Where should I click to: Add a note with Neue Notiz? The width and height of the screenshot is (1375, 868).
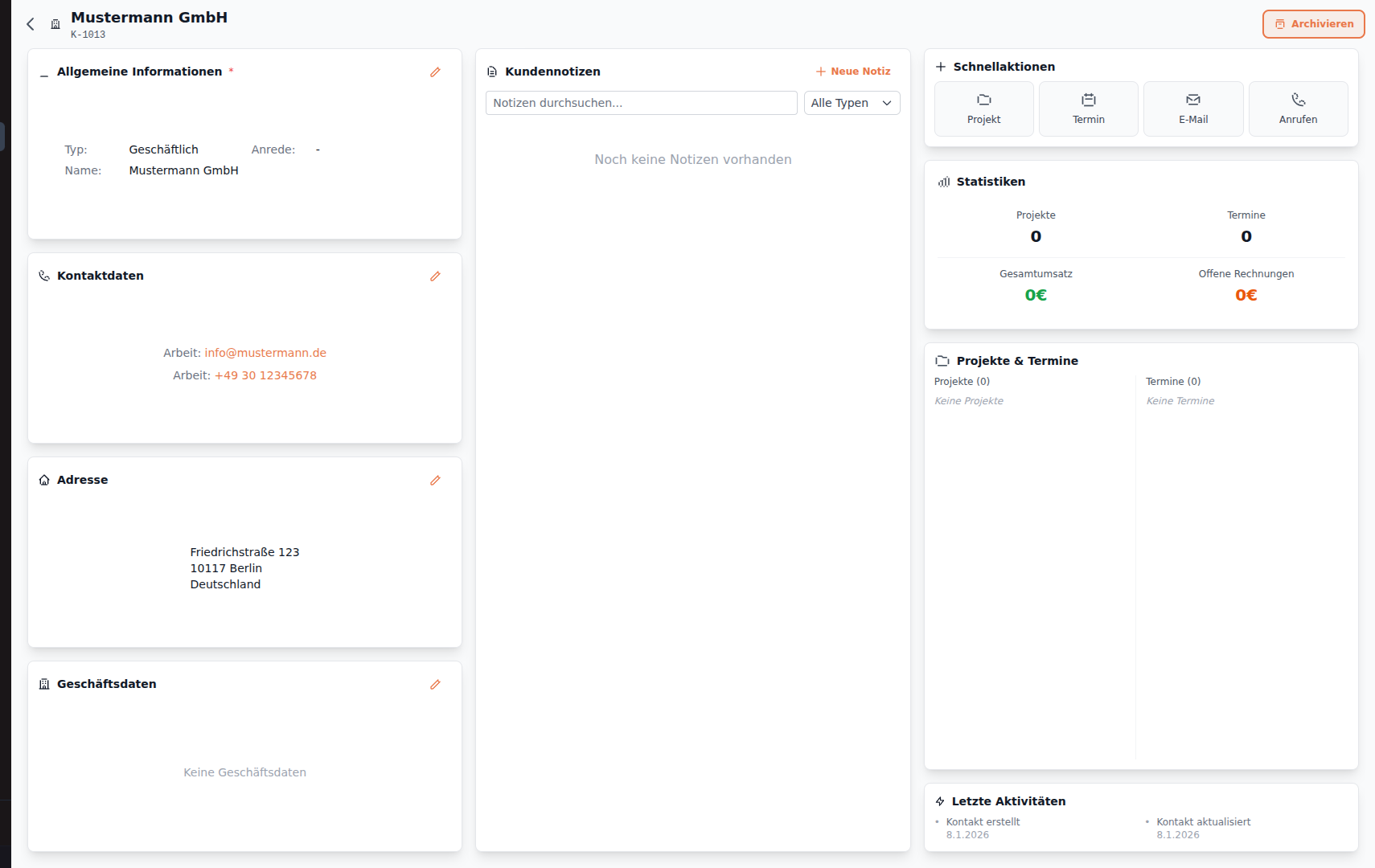[x=853, y=72]
